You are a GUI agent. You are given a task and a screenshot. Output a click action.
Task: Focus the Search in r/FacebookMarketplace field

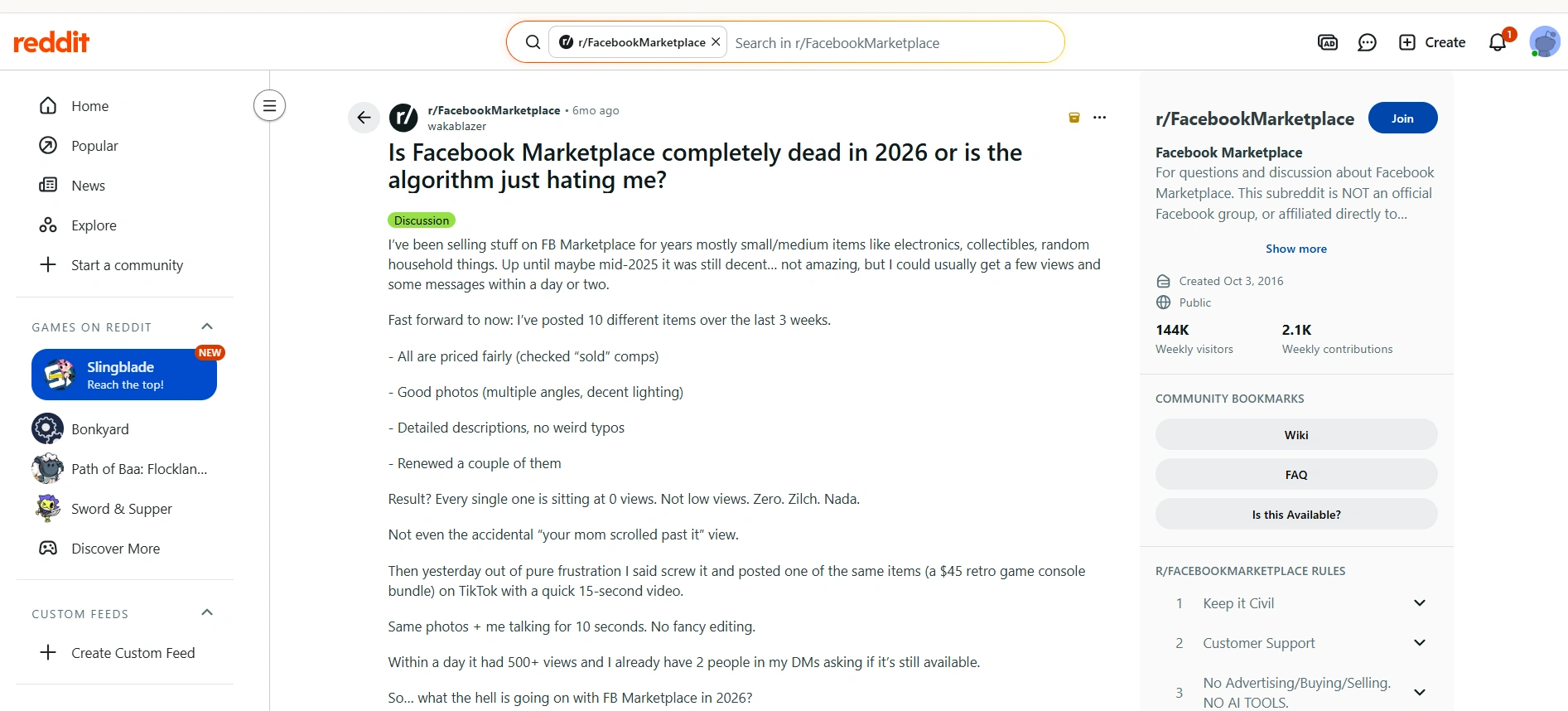click(893, 42)
